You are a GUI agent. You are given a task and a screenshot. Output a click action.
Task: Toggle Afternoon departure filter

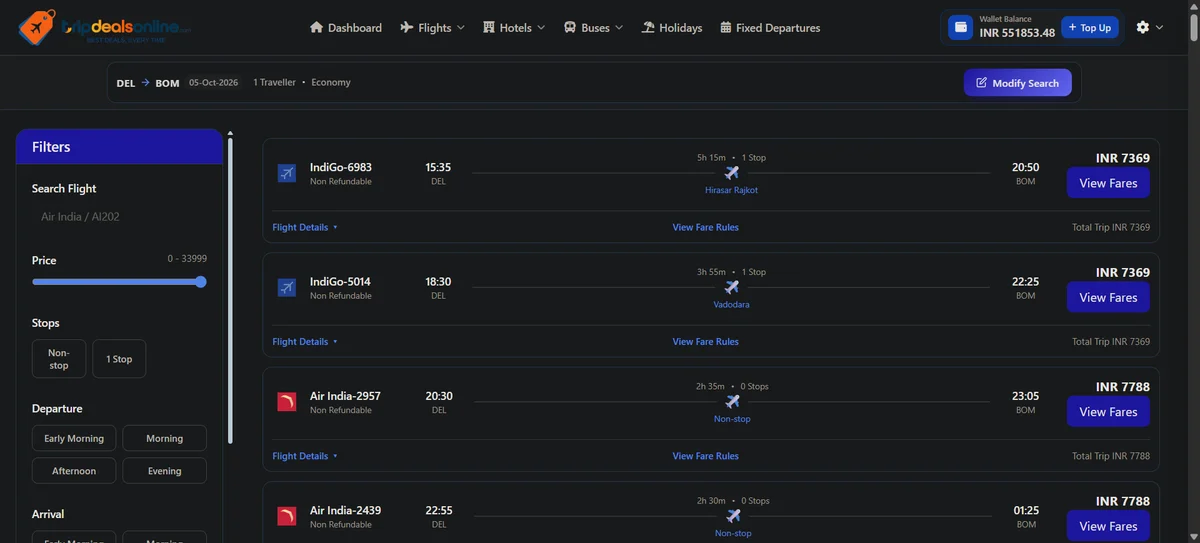tap(74, 471)
